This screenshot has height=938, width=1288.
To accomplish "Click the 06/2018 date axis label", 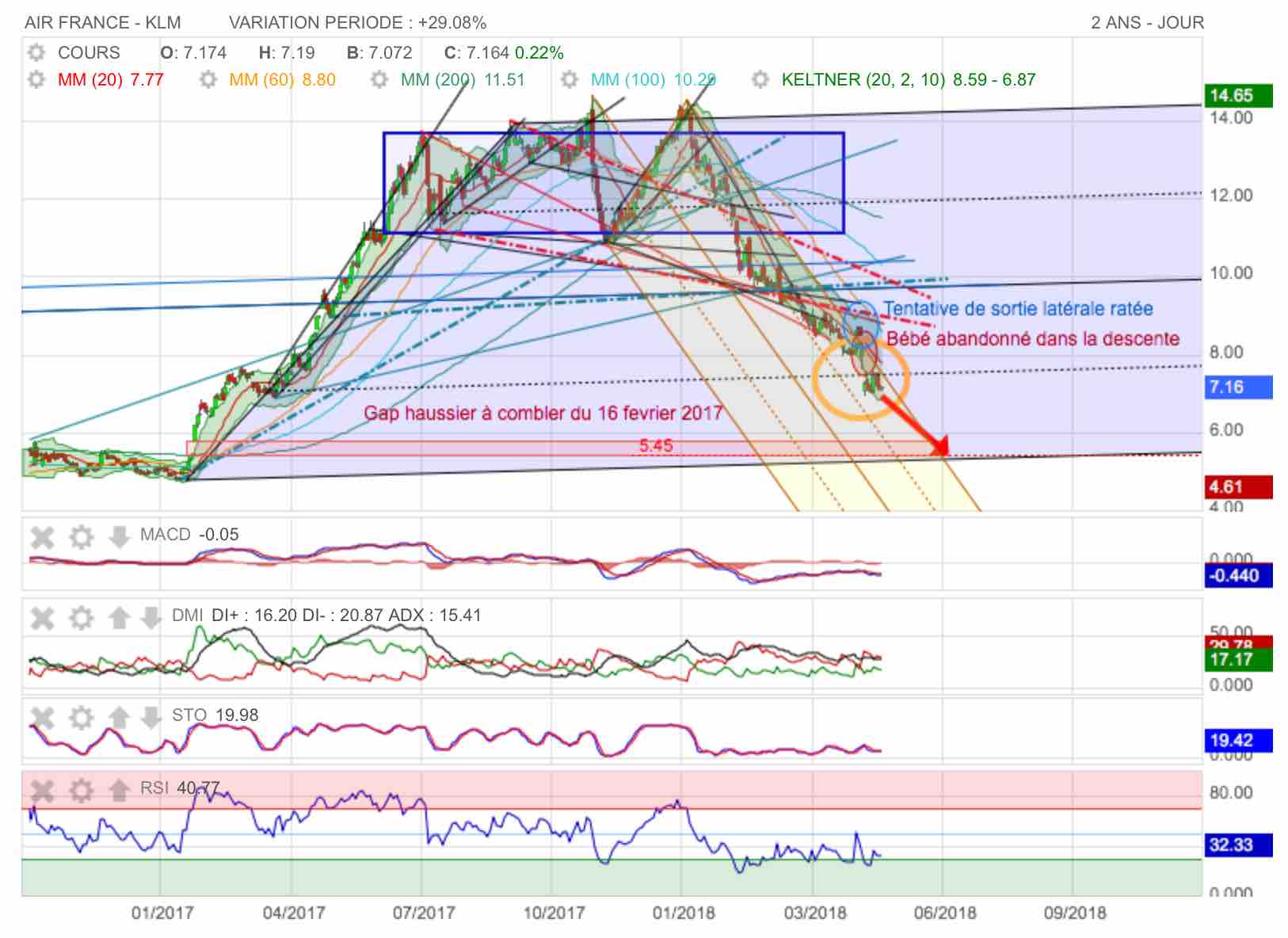I will [x=945, y=913].
